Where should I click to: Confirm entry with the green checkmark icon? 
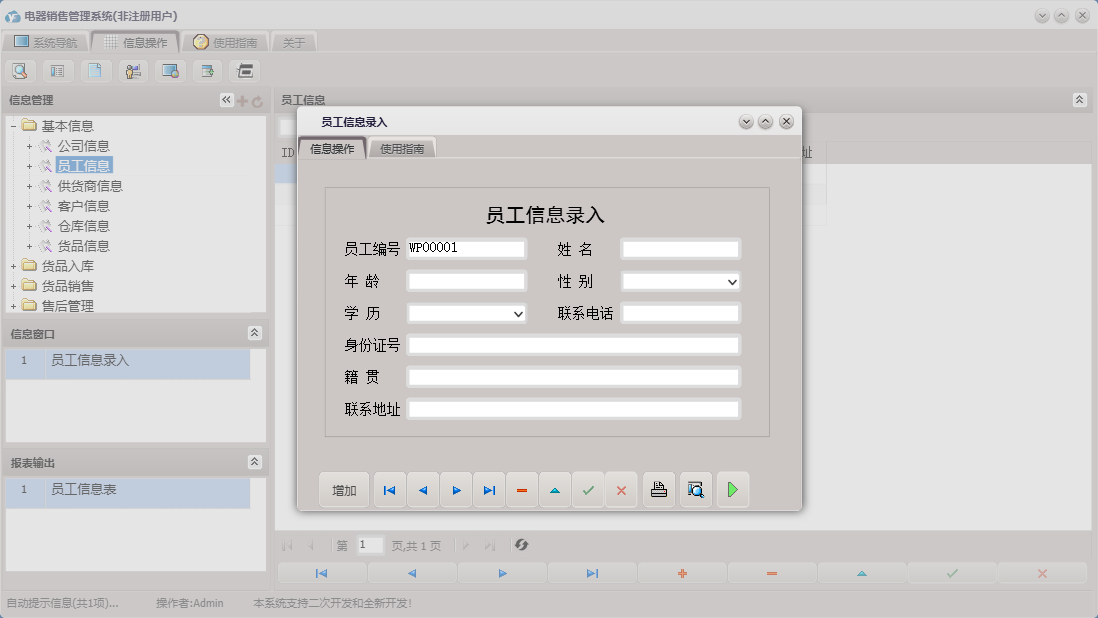(x=588, y=489)
